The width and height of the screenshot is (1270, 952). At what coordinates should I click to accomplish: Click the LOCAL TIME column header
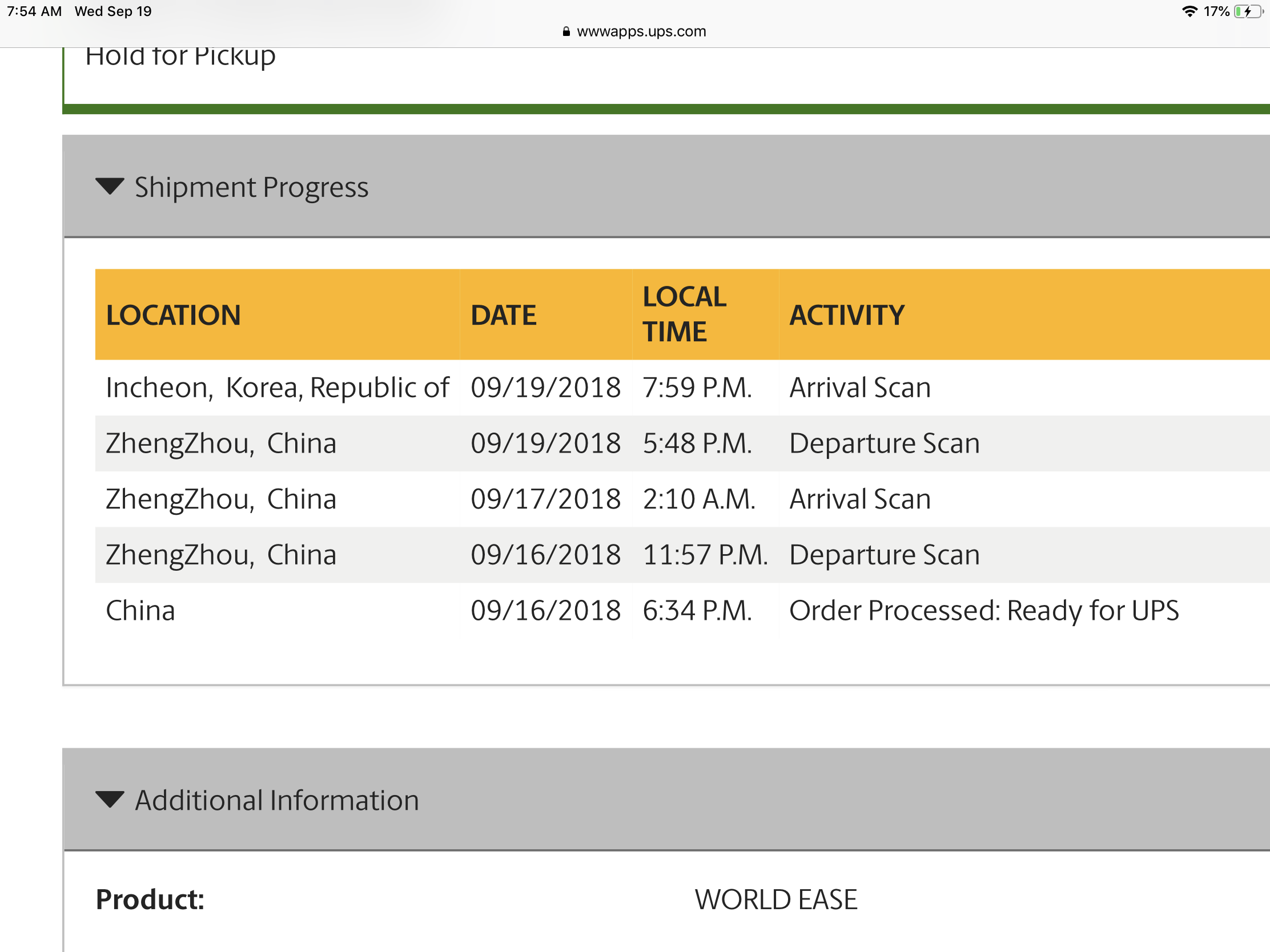(x=684, y=314)
